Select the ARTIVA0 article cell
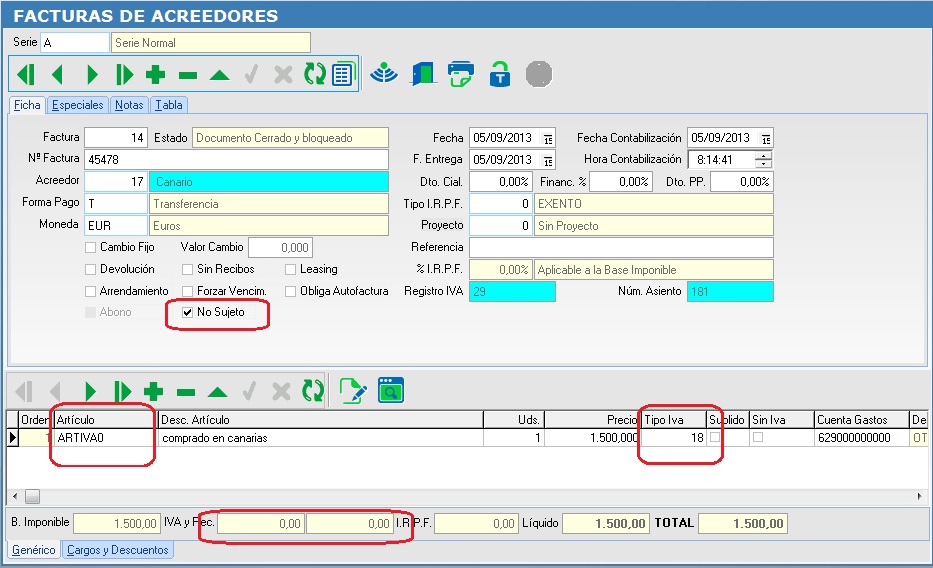Screen dimensions: 933x568 (x=105, y=438)
